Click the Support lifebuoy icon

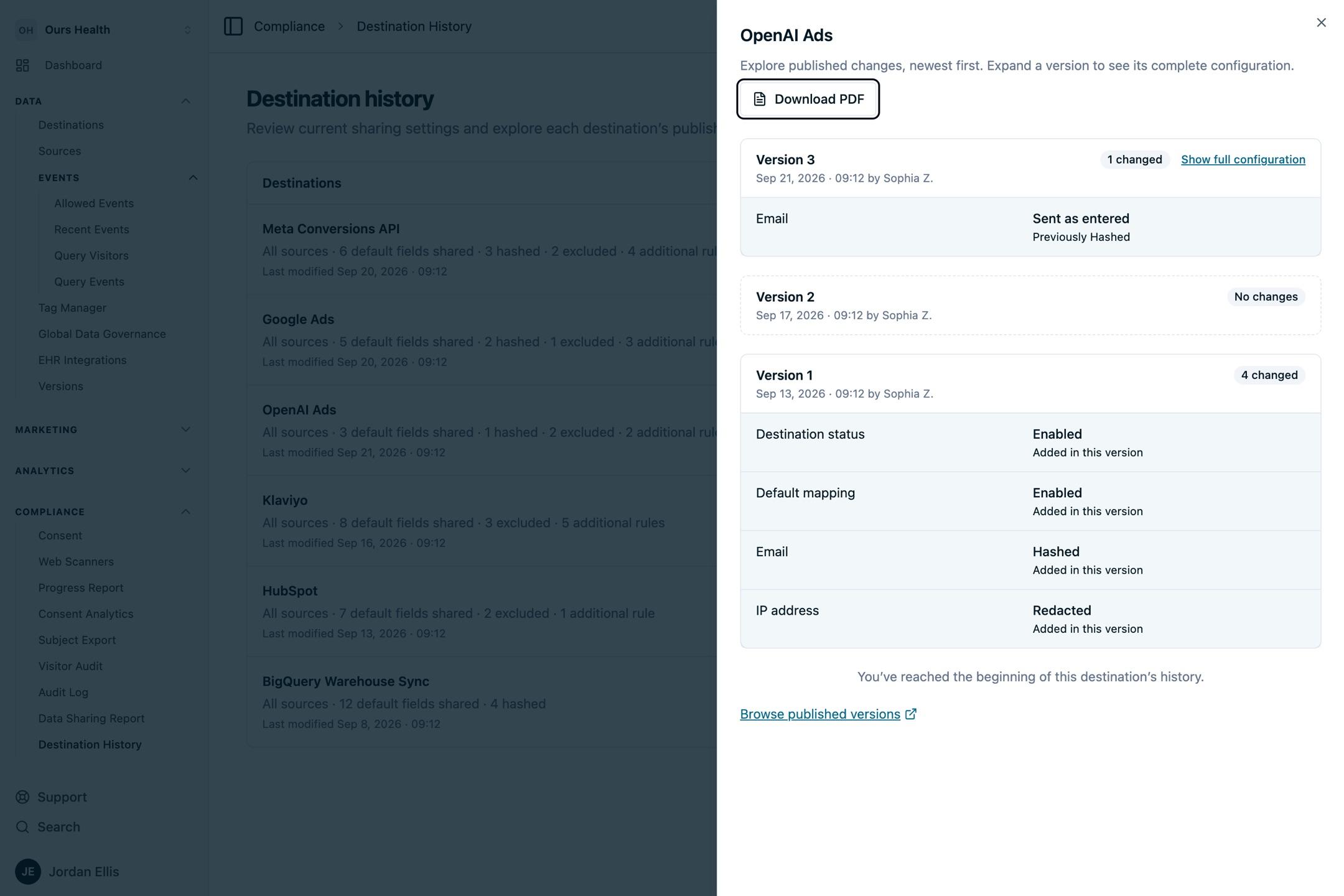click(x=22, y=797)
